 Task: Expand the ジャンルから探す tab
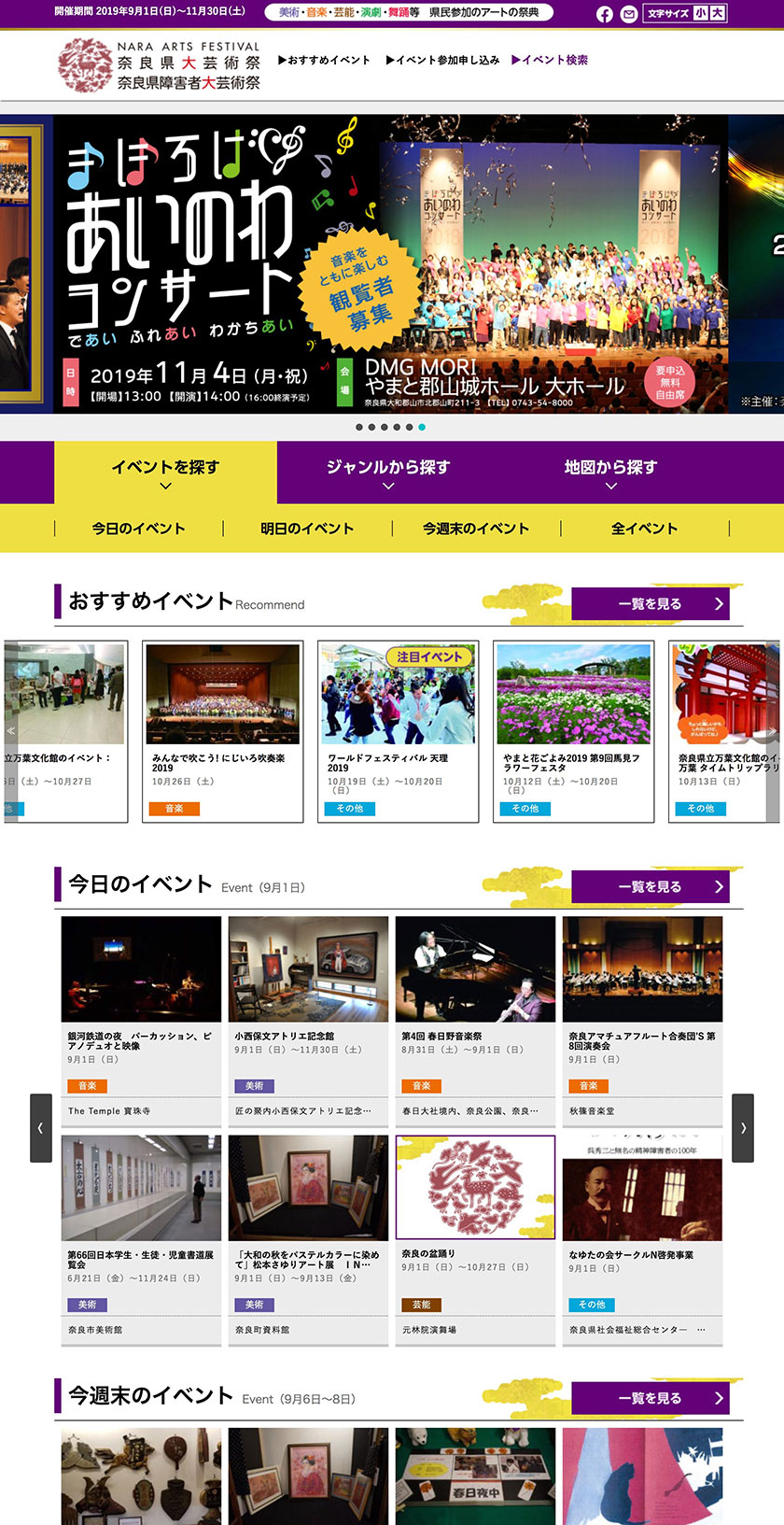(388, 473)
